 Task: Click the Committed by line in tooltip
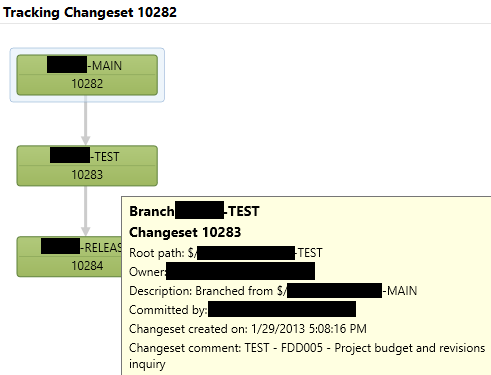click(242, 310)
